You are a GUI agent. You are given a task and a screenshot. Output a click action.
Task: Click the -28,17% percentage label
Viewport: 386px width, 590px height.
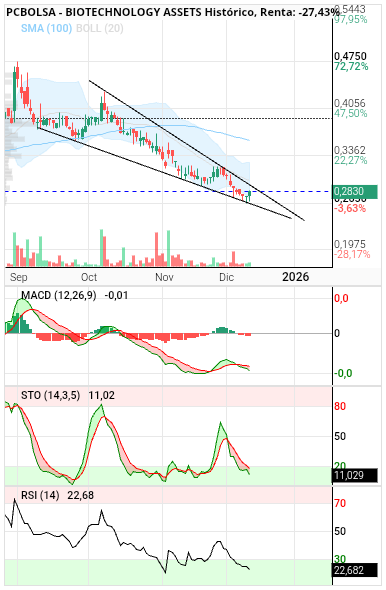[352, 254]
